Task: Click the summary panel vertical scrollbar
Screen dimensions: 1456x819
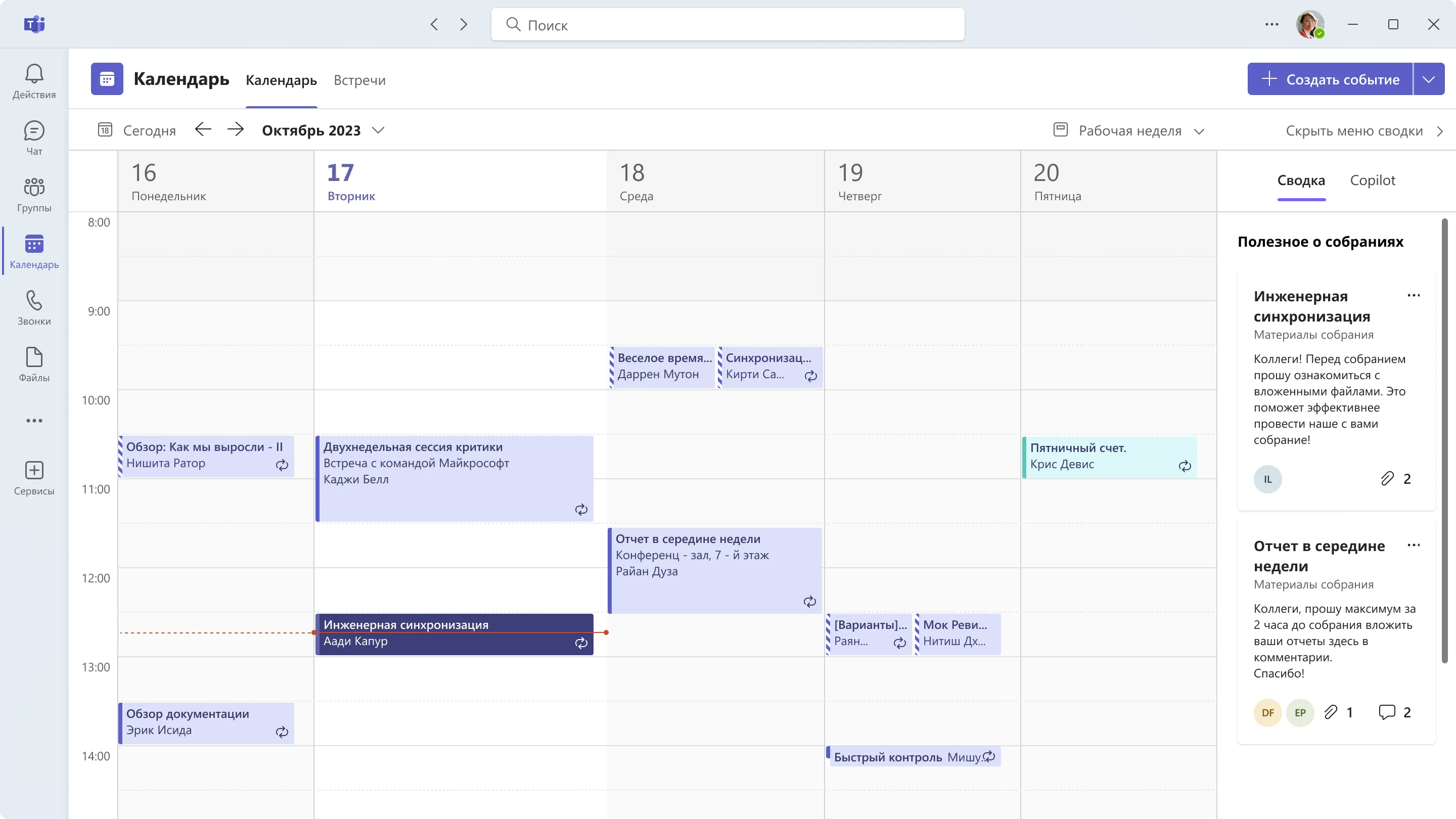Action: point(1445,441)
